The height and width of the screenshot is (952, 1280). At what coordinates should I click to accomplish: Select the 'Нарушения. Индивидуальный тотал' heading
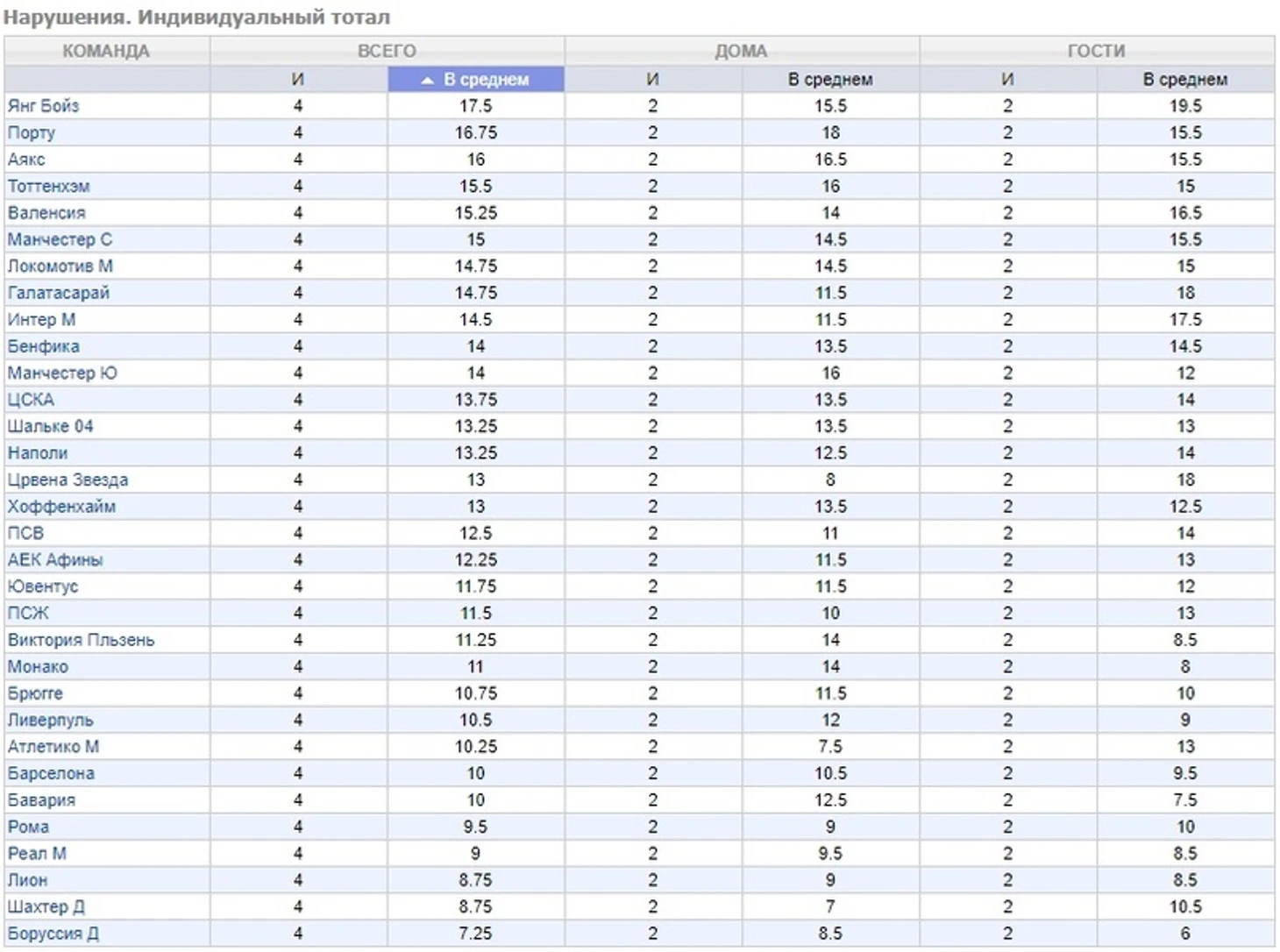coord(196,17)
